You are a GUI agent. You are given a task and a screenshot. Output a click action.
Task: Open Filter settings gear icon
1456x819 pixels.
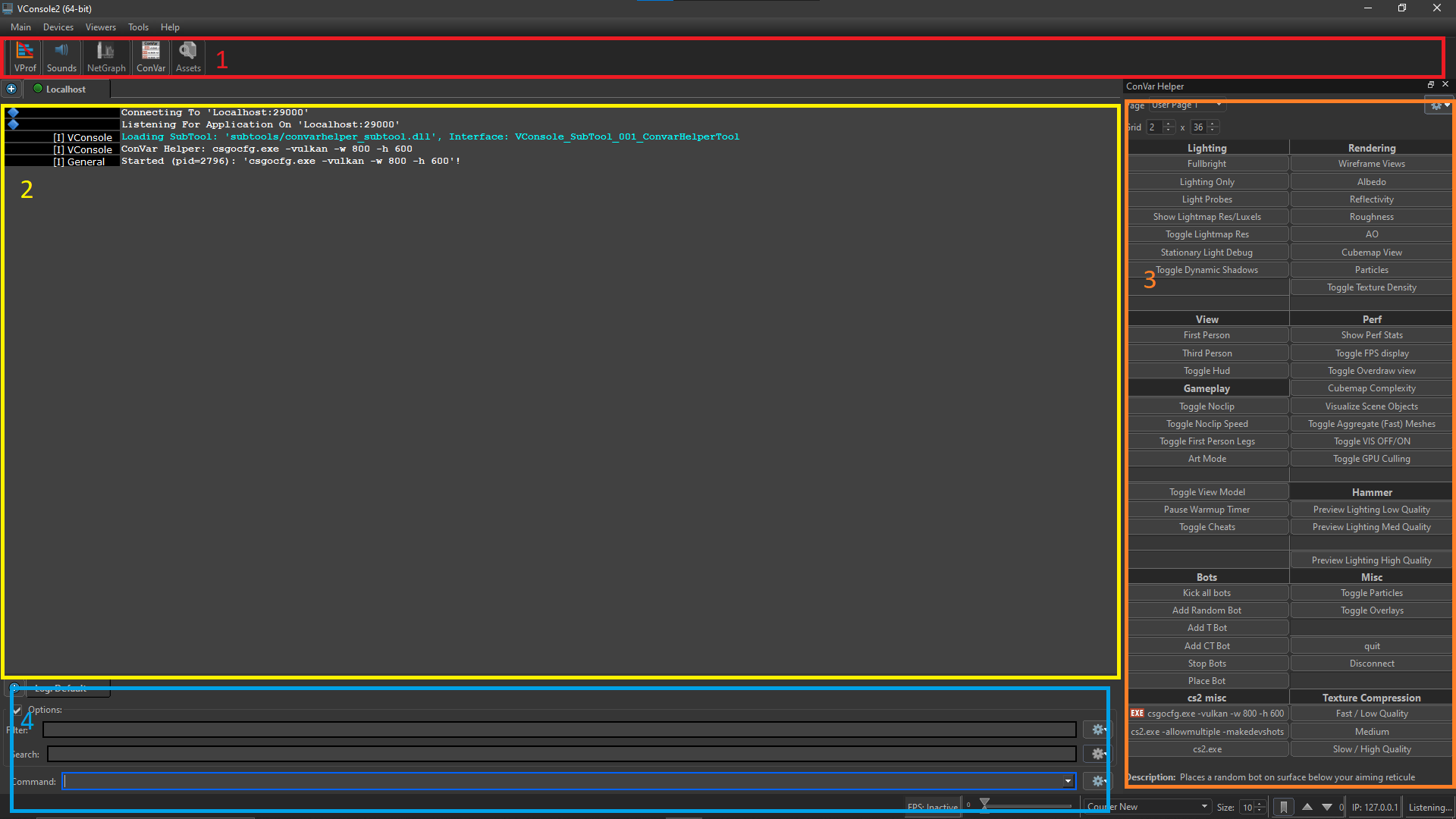click(1097, 730)
